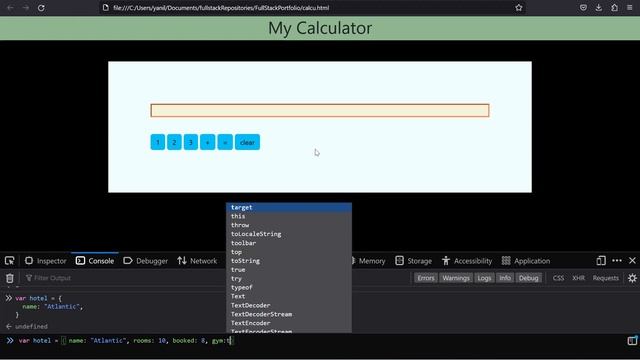
Task: Toggle the Logs filter
Action: point(484,278)
